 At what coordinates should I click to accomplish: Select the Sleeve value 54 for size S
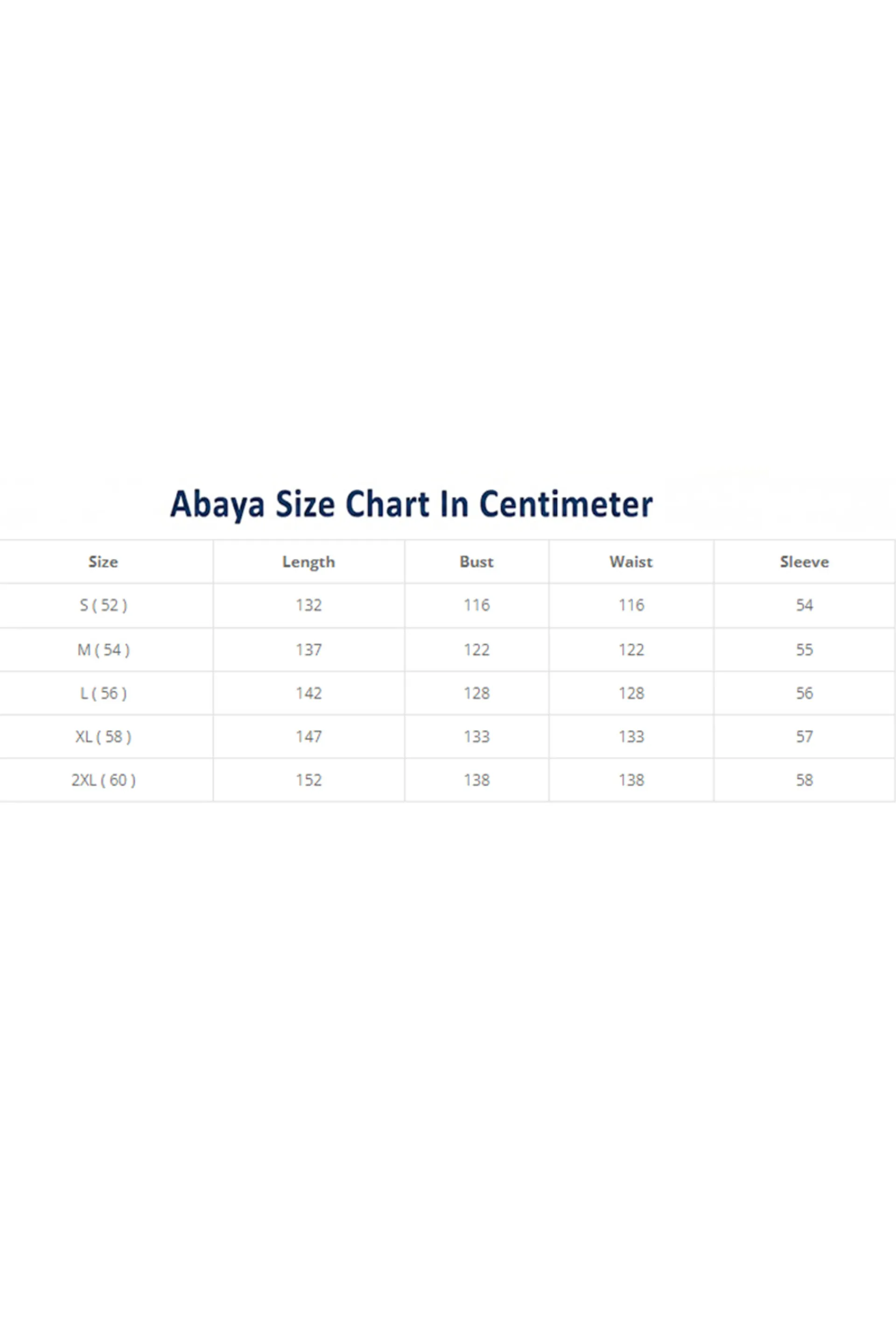pos(804,605)
